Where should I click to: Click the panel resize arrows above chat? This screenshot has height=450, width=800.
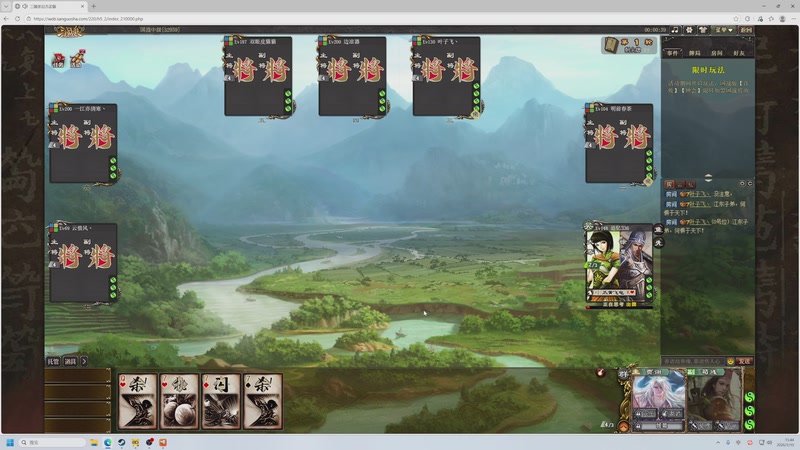tap(708, 178)
